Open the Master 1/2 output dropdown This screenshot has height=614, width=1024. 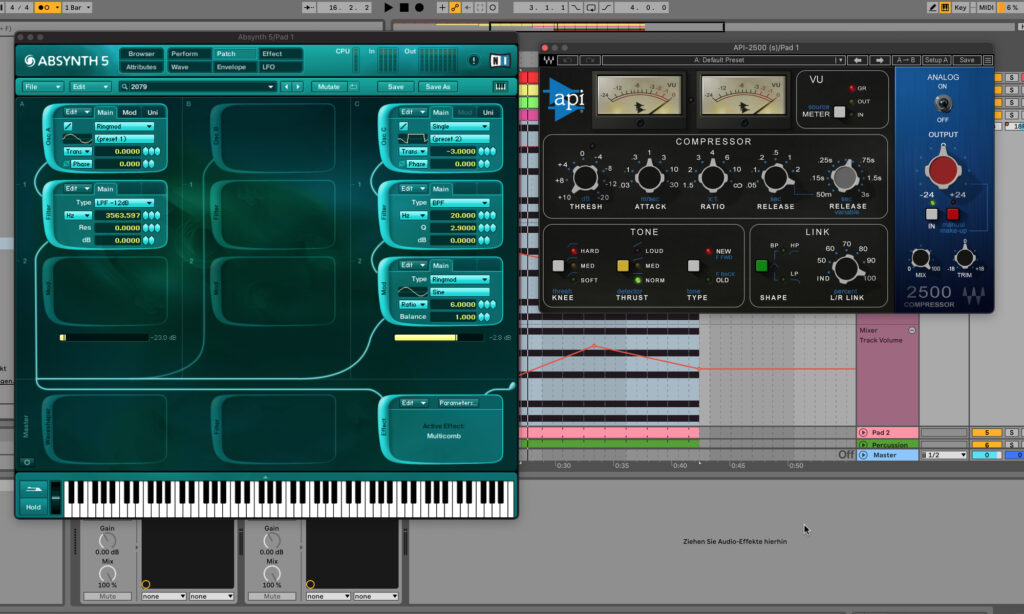point(944,455)
